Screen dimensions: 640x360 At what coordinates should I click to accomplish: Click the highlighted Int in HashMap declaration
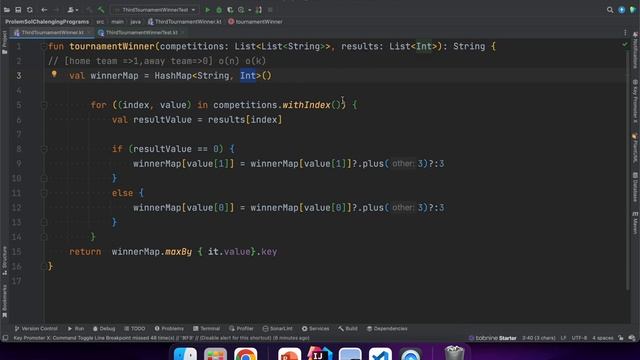click(248, 76)
